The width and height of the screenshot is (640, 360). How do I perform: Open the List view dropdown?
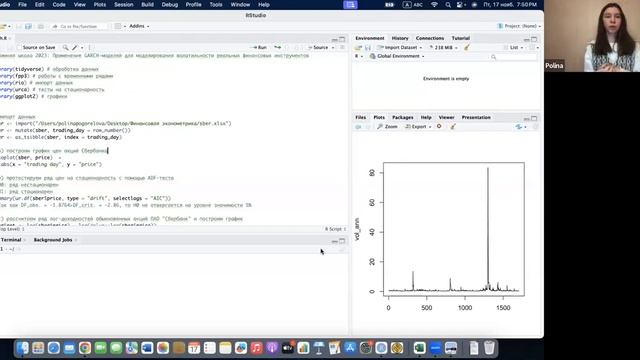pyautogui.click(x=513, y=48)
